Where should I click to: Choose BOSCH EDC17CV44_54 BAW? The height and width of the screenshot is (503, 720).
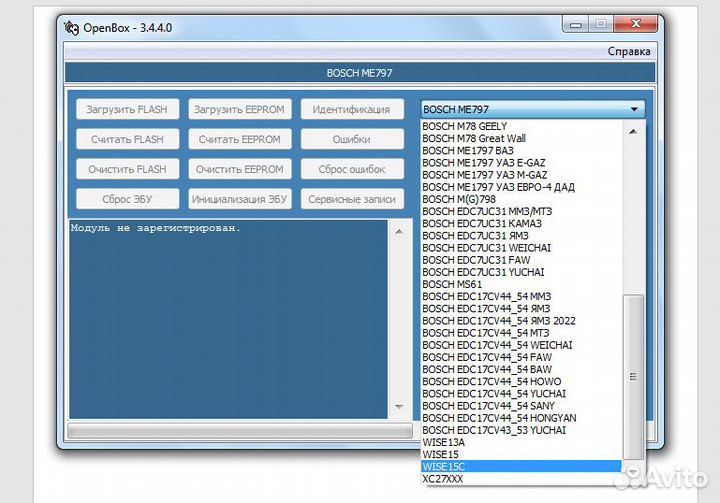(x=521, y=370)
